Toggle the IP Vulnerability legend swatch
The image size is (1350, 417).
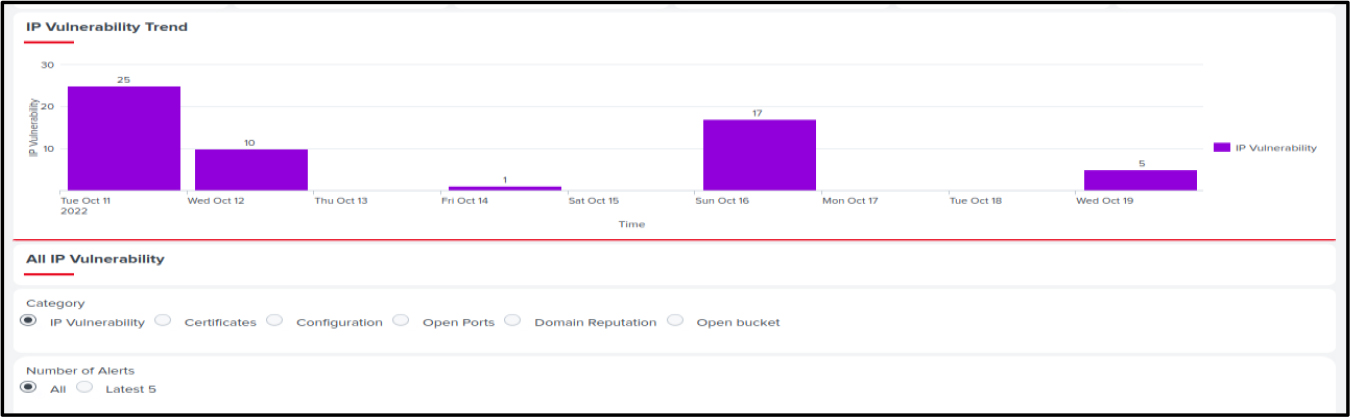pyautogui.click(x=1221, y=147)
